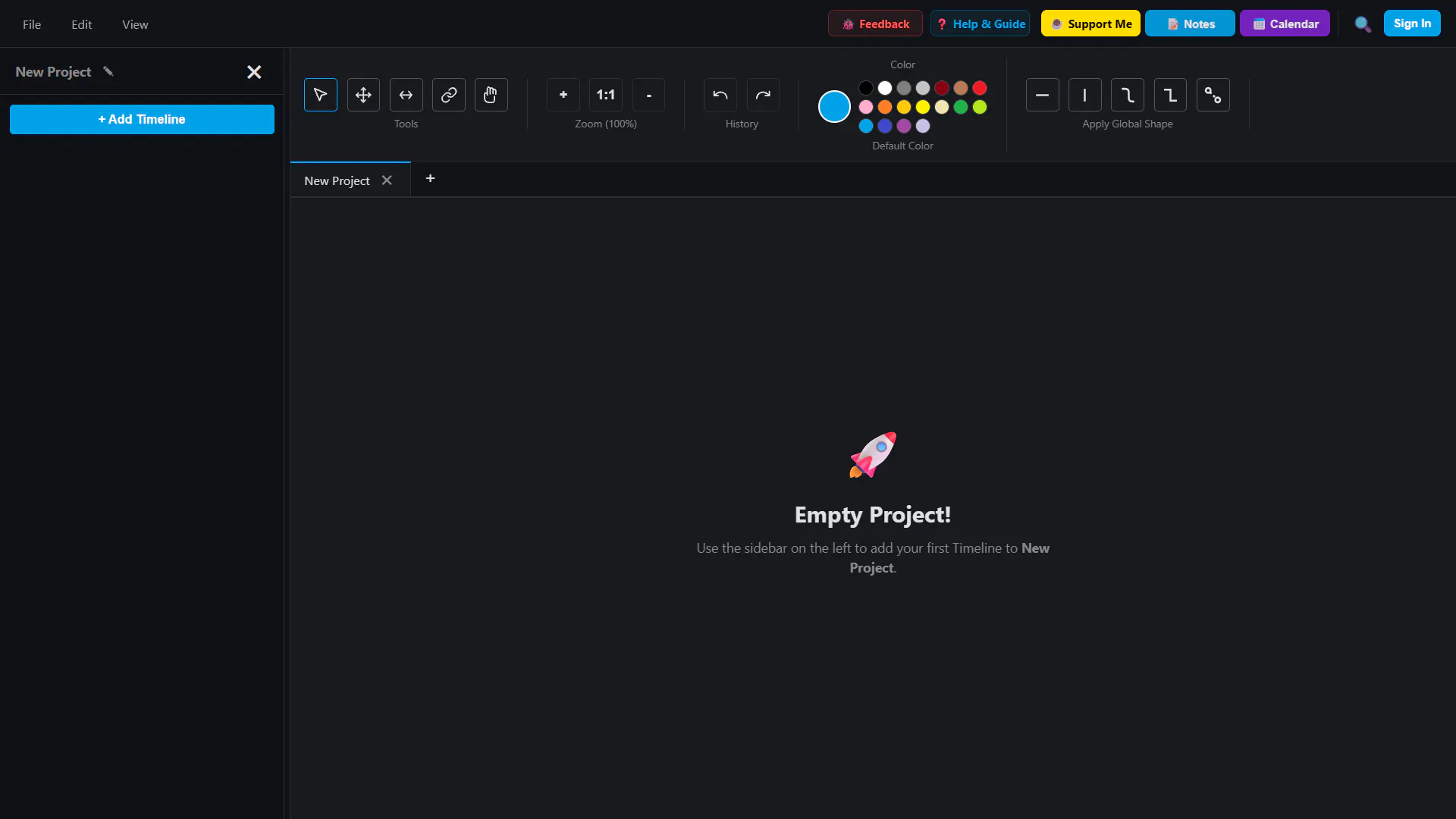The width and height of the screenshot is (1456, 819).
Task: Zoom in with the plus button
Action: (x=563, y=95)
